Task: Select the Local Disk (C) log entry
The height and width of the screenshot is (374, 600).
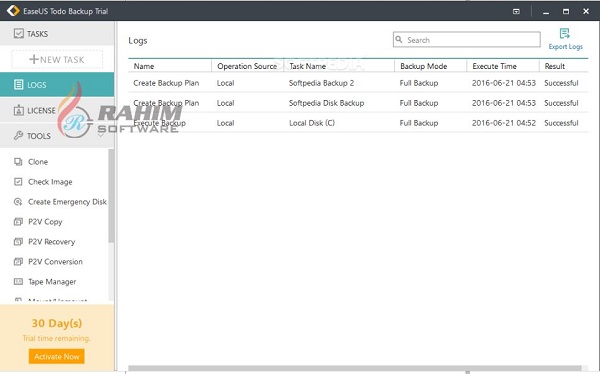Action: click(358, 123)
